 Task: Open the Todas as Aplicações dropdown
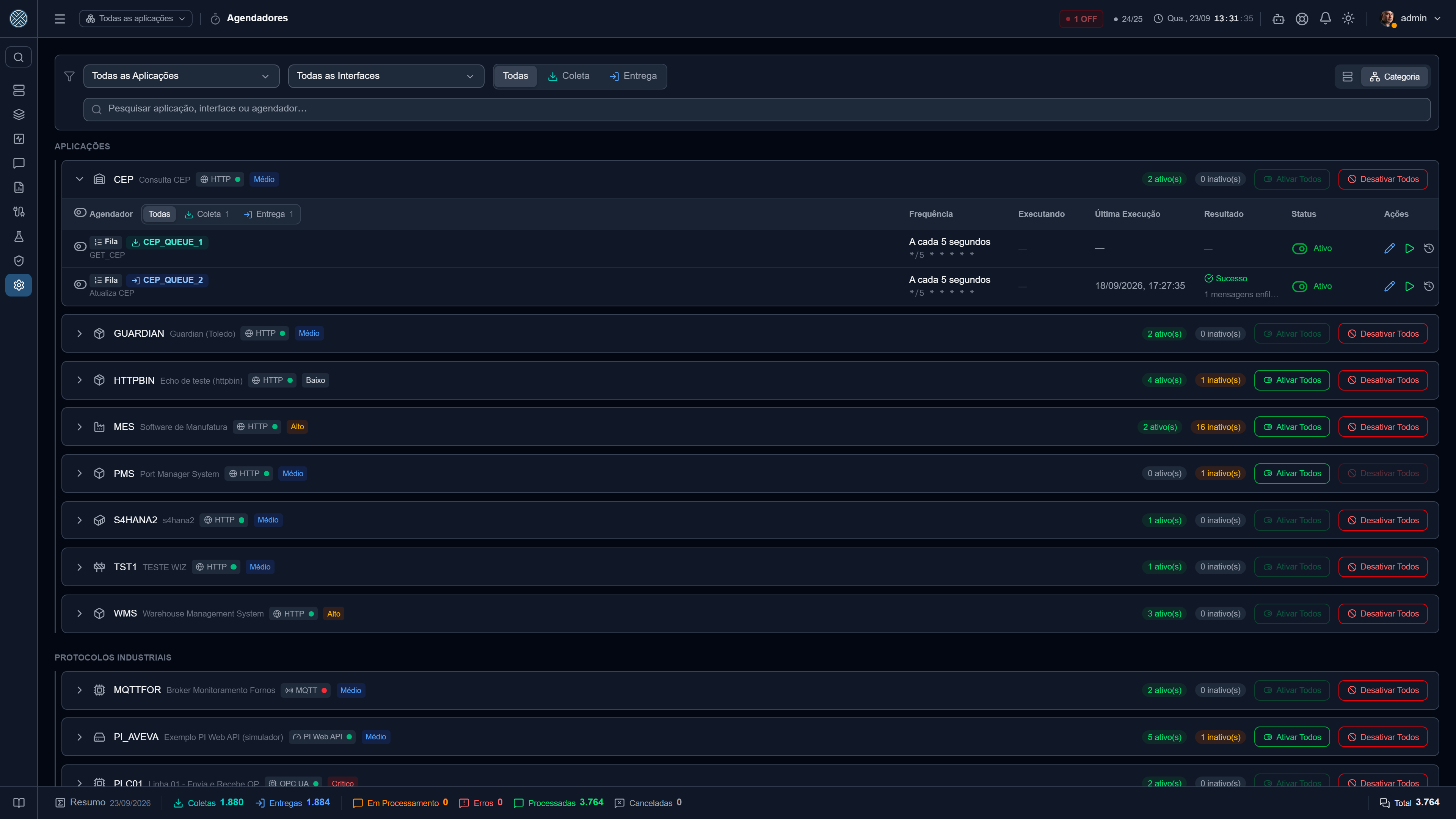coord(182,76)
